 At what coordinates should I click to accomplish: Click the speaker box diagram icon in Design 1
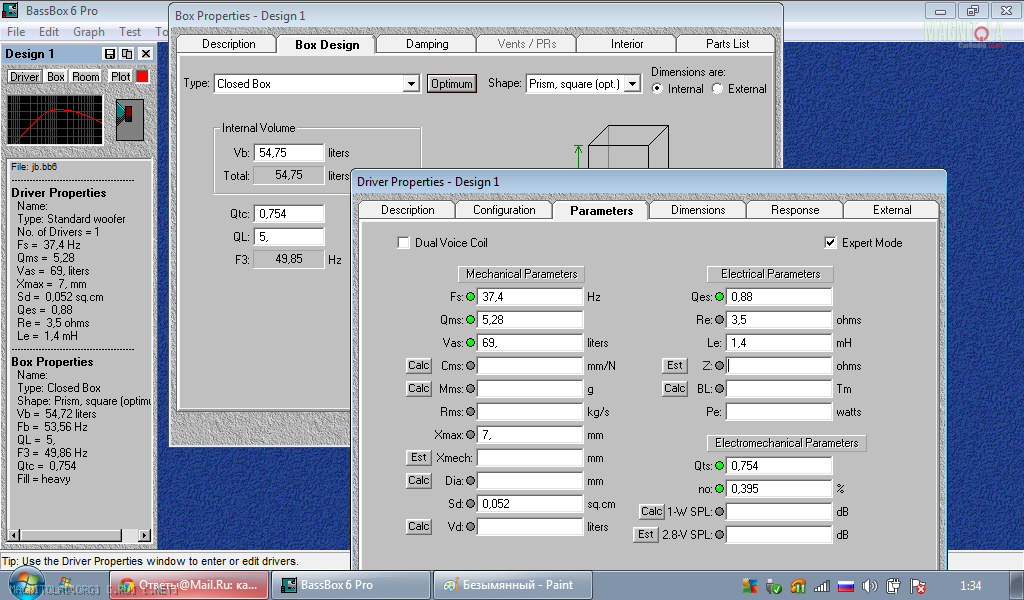[x=129, y=119]
